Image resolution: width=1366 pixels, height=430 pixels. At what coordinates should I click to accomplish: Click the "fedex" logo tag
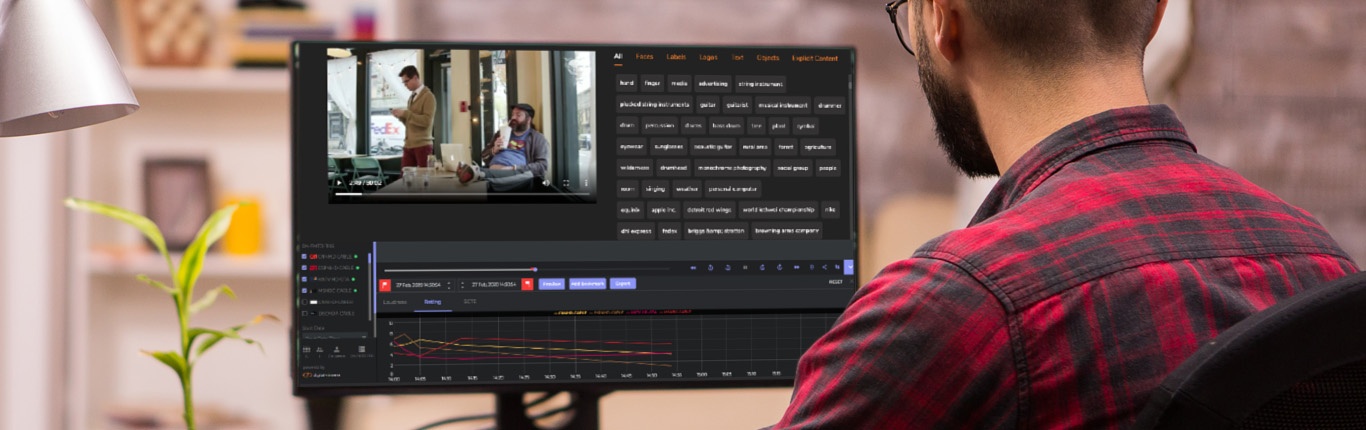pyautogui.click(x=669, y=231)
